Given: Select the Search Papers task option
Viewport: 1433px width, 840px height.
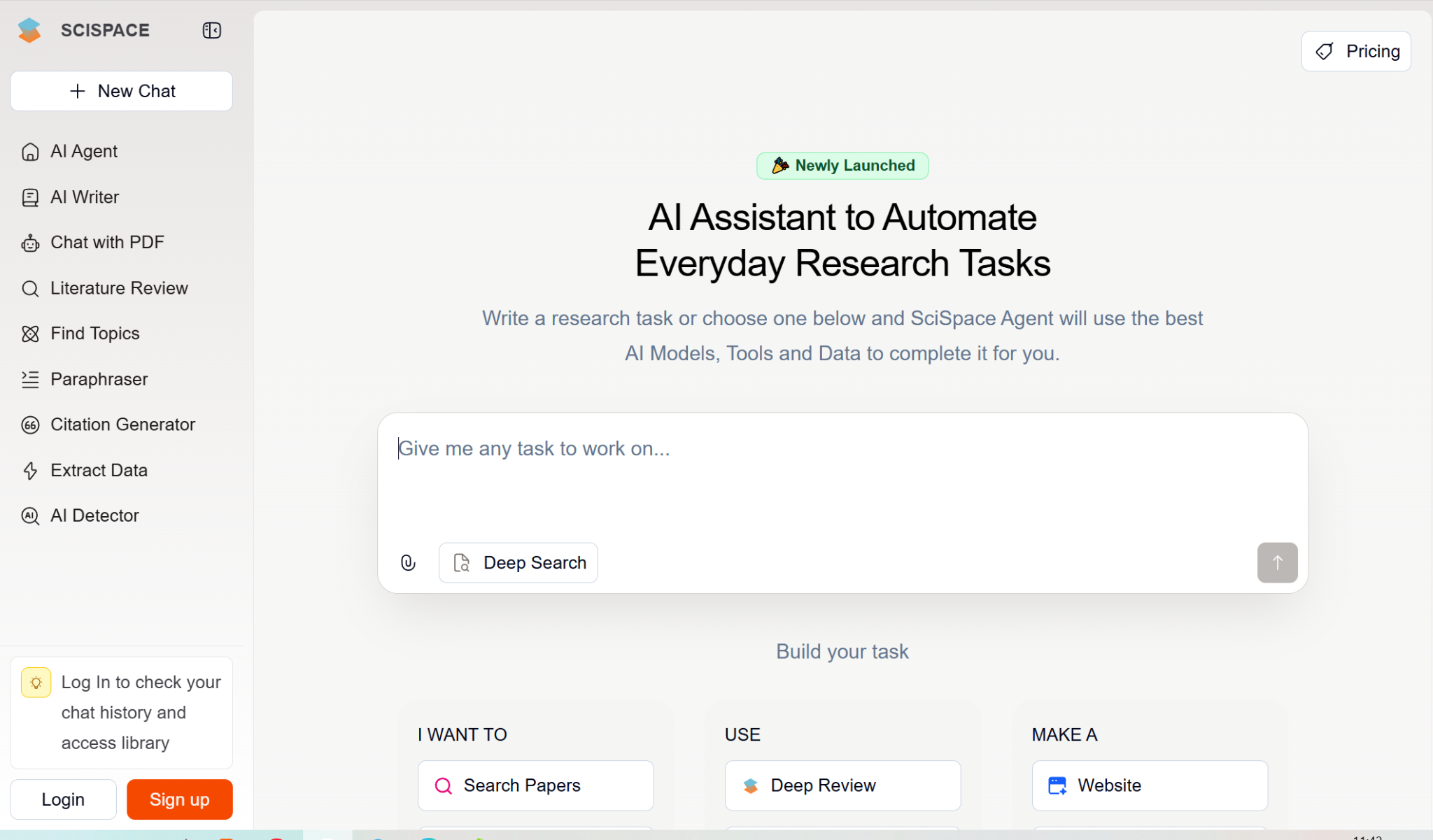Looking at the screenshot, I should [535, 785].
